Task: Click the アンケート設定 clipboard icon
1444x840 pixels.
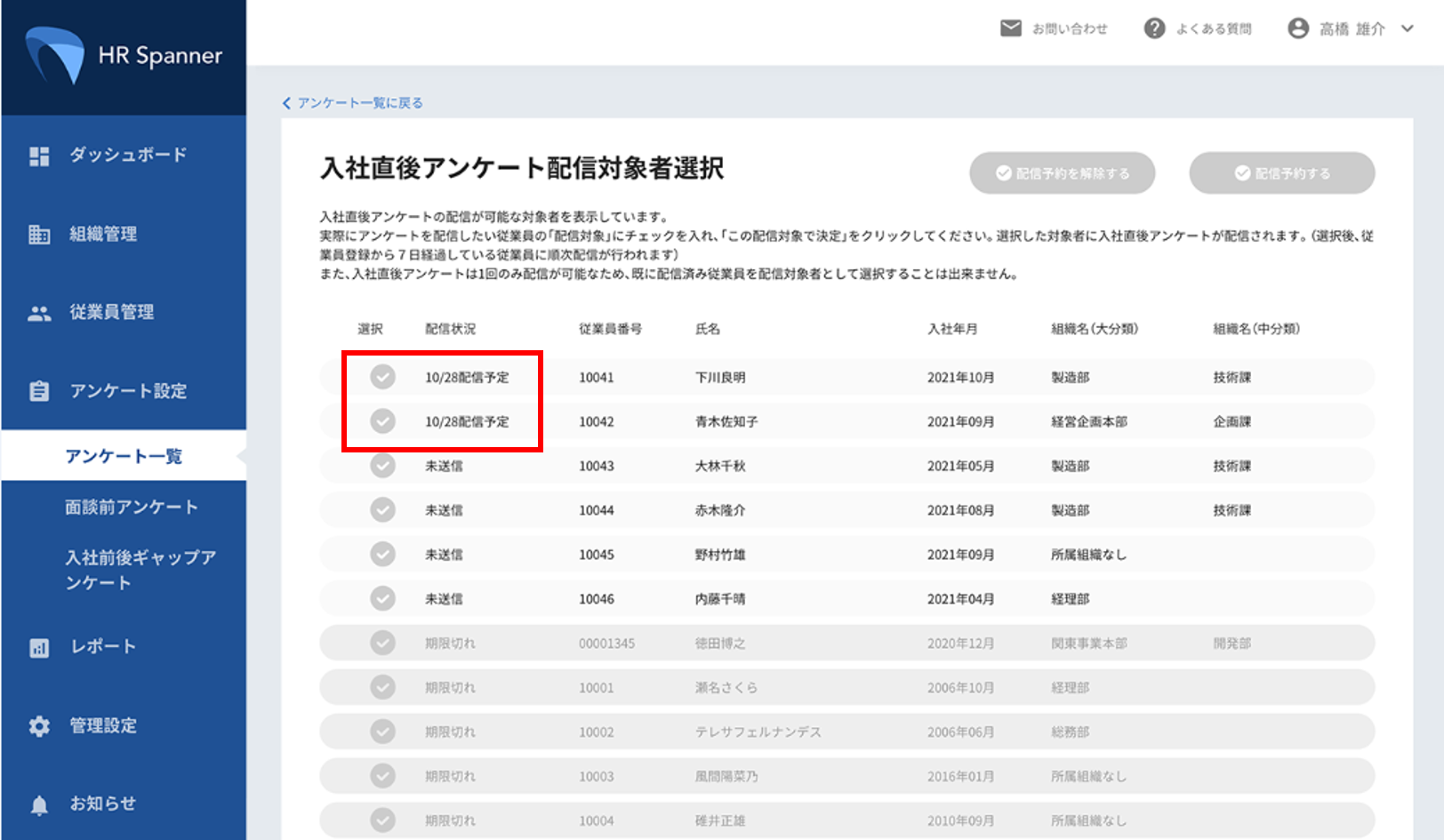Action: pos(39,391)
